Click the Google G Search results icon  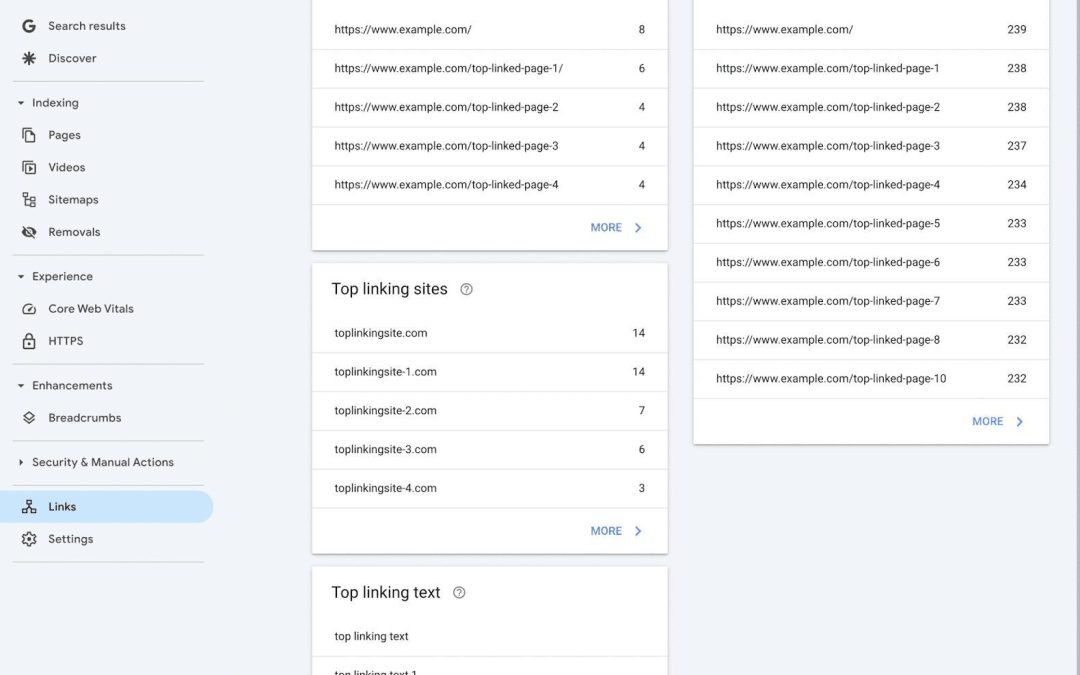point(29,26)
